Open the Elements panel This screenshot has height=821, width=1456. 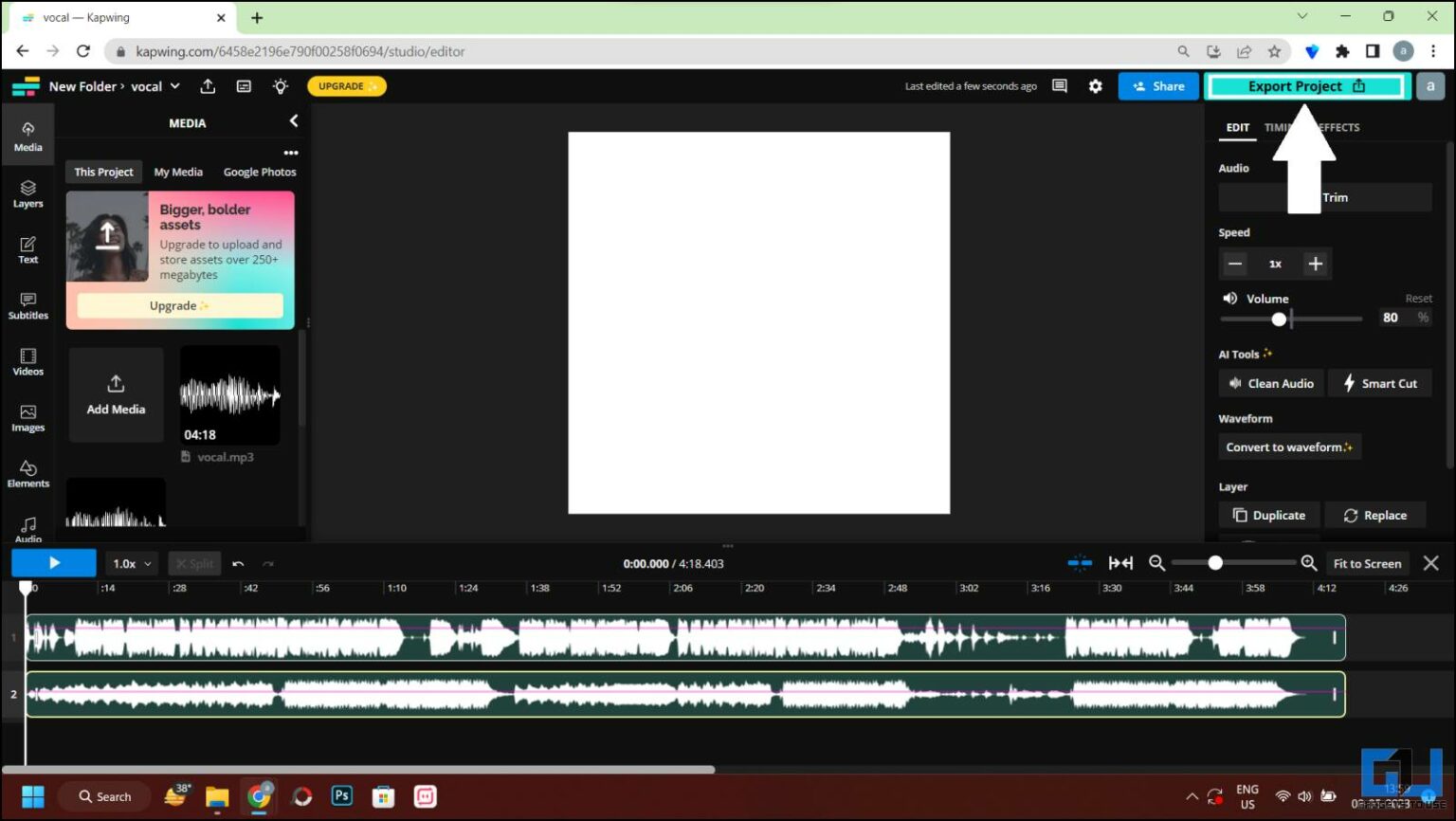(x=27, y=474)
